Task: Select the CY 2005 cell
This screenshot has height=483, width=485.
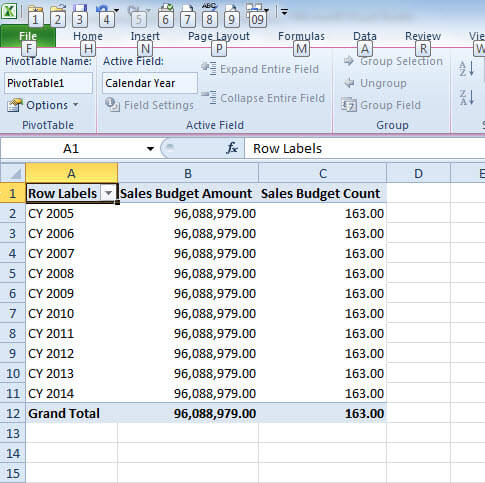Action: pos(71,213)
